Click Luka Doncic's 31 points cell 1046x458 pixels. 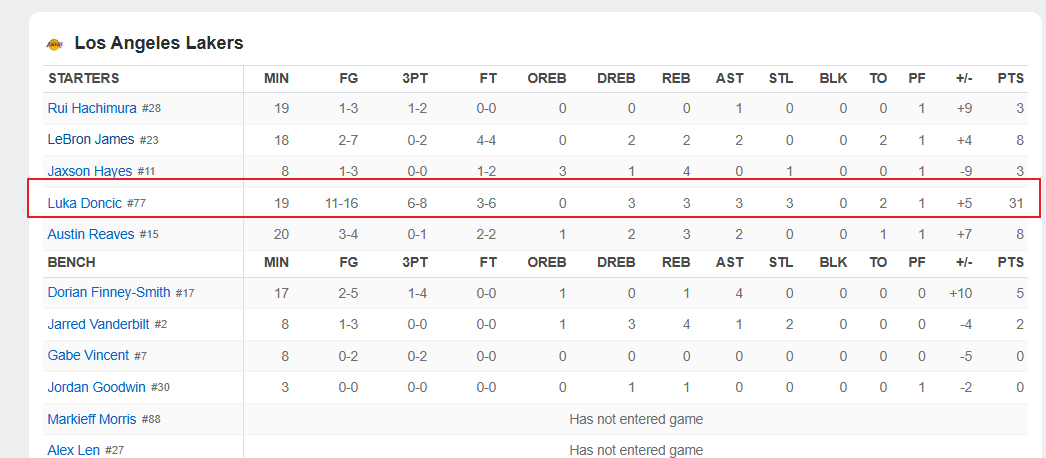click(1016, 203)
